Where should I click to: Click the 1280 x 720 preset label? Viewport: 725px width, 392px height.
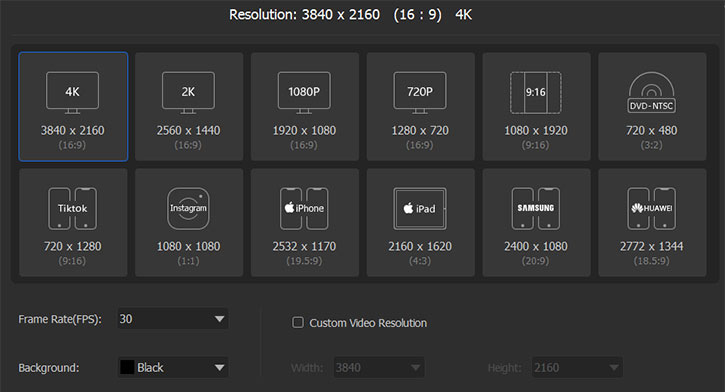click(420, 131)
